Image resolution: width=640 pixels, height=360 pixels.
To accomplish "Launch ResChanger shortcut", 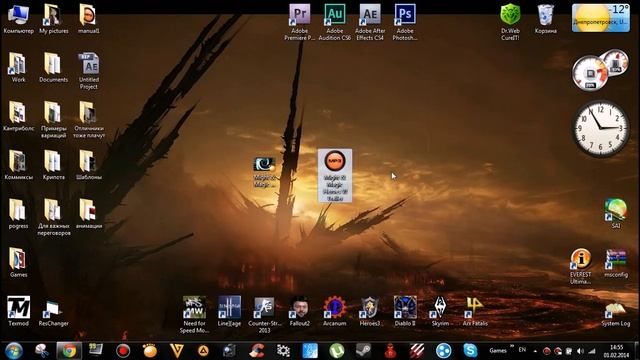I will (x=53, y=313).
